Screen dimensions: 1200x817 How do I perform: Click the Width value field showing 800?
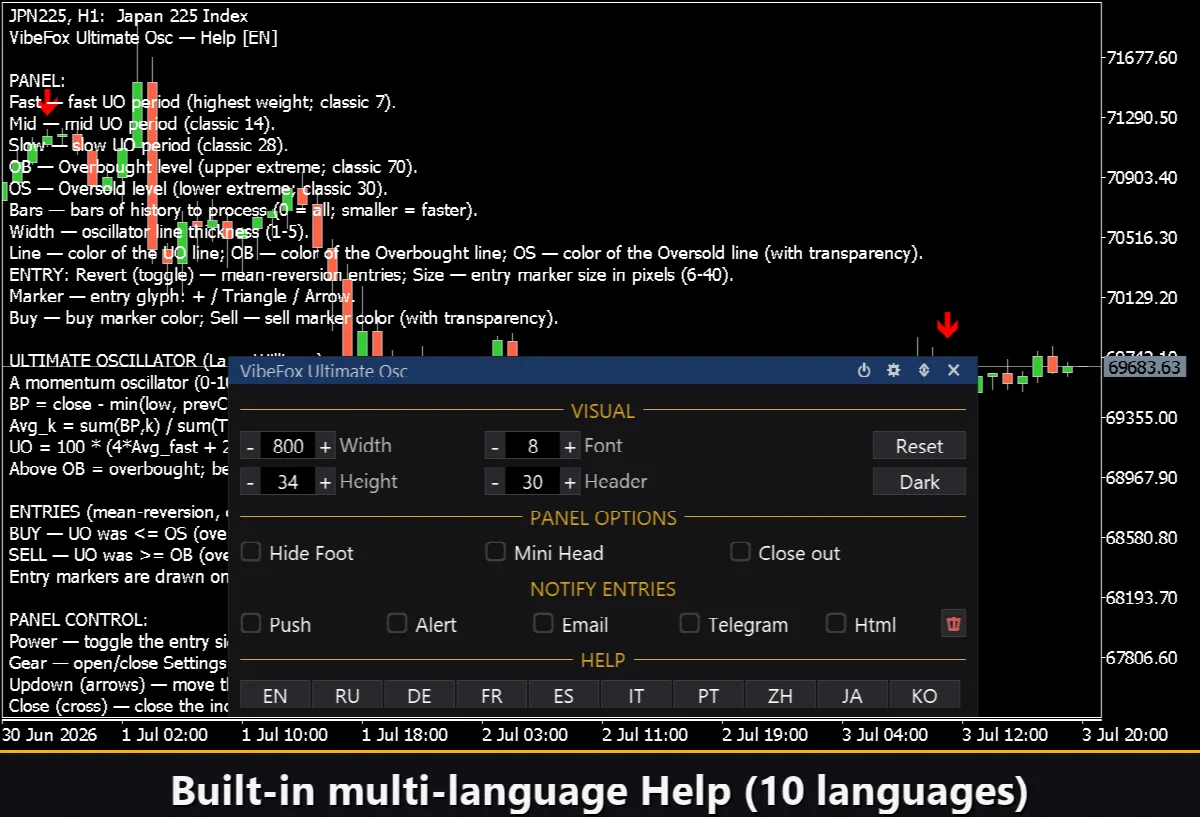(288, 446)
